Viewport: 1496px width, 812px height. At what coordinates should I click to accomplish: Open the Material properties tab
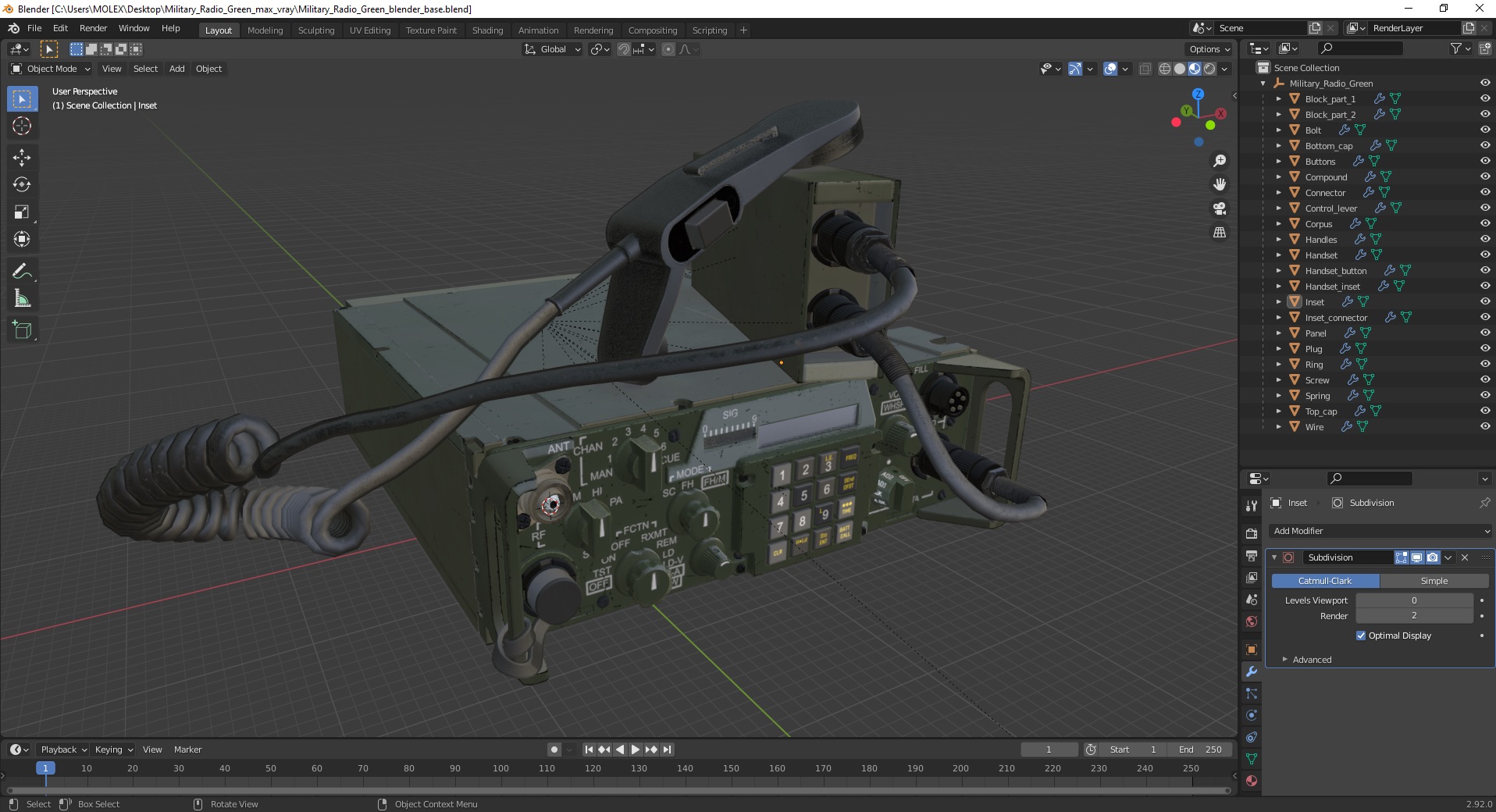[x=1252, y=781]
